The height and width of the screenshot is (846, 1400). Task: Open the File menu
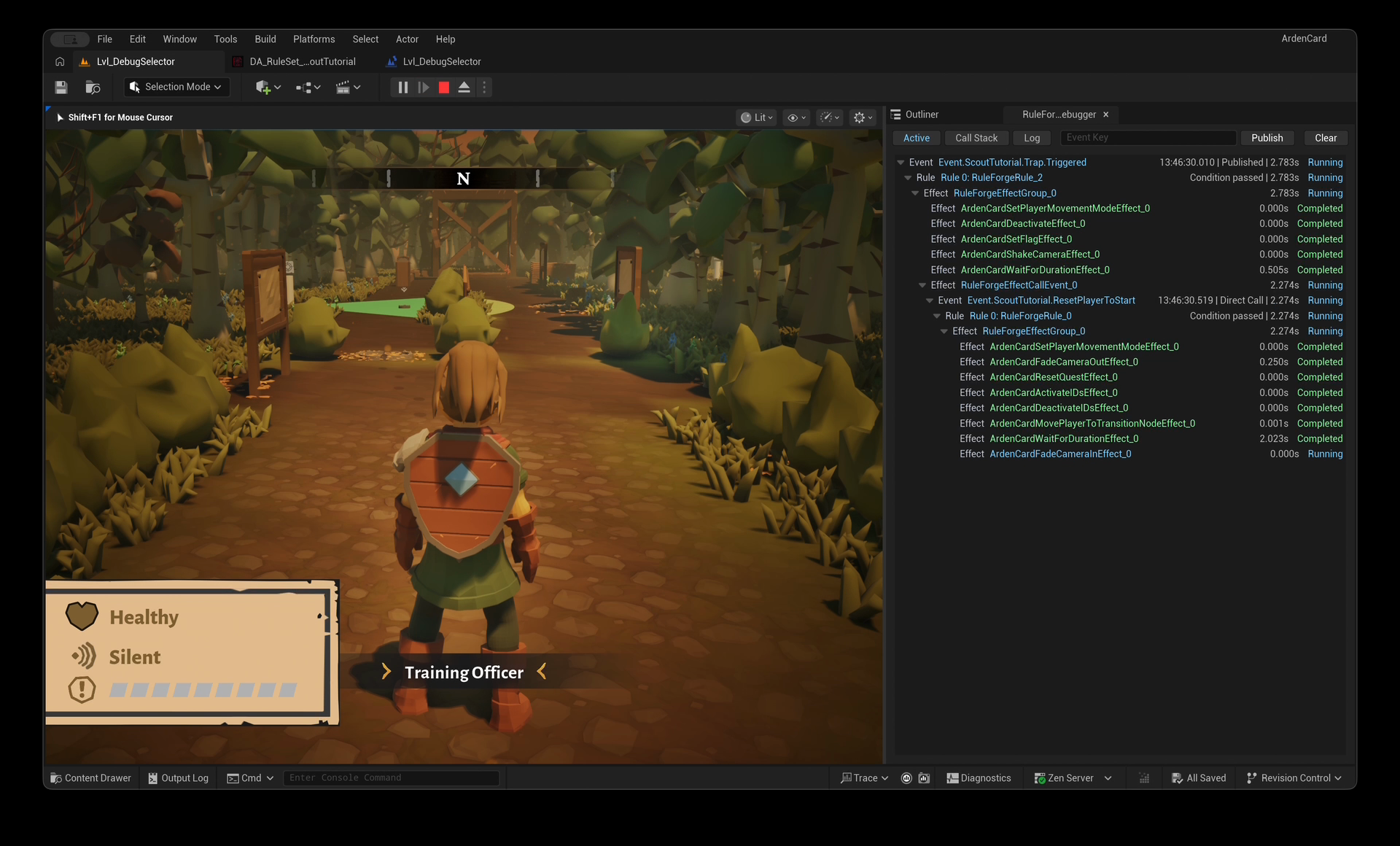click(104, 39)
